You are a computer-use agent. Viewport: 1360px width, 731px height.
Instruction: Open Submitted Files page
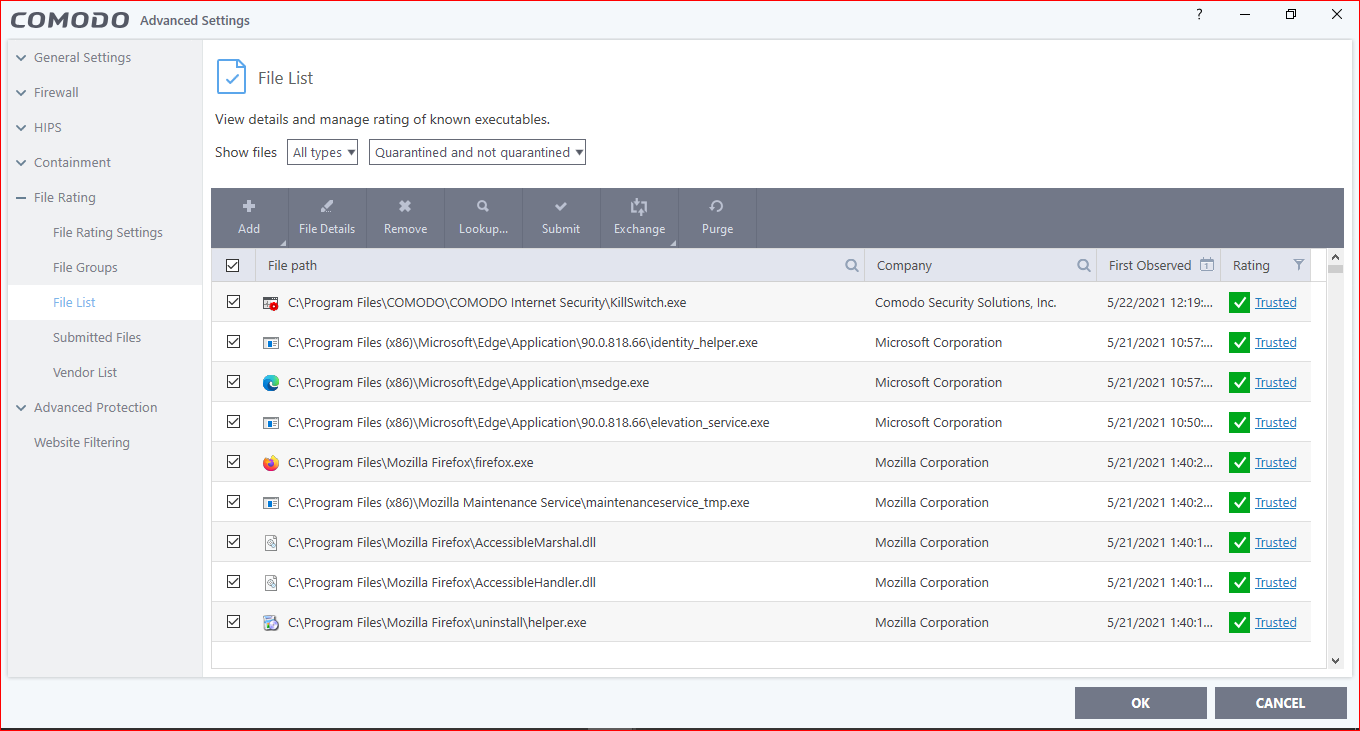[97, 337]
